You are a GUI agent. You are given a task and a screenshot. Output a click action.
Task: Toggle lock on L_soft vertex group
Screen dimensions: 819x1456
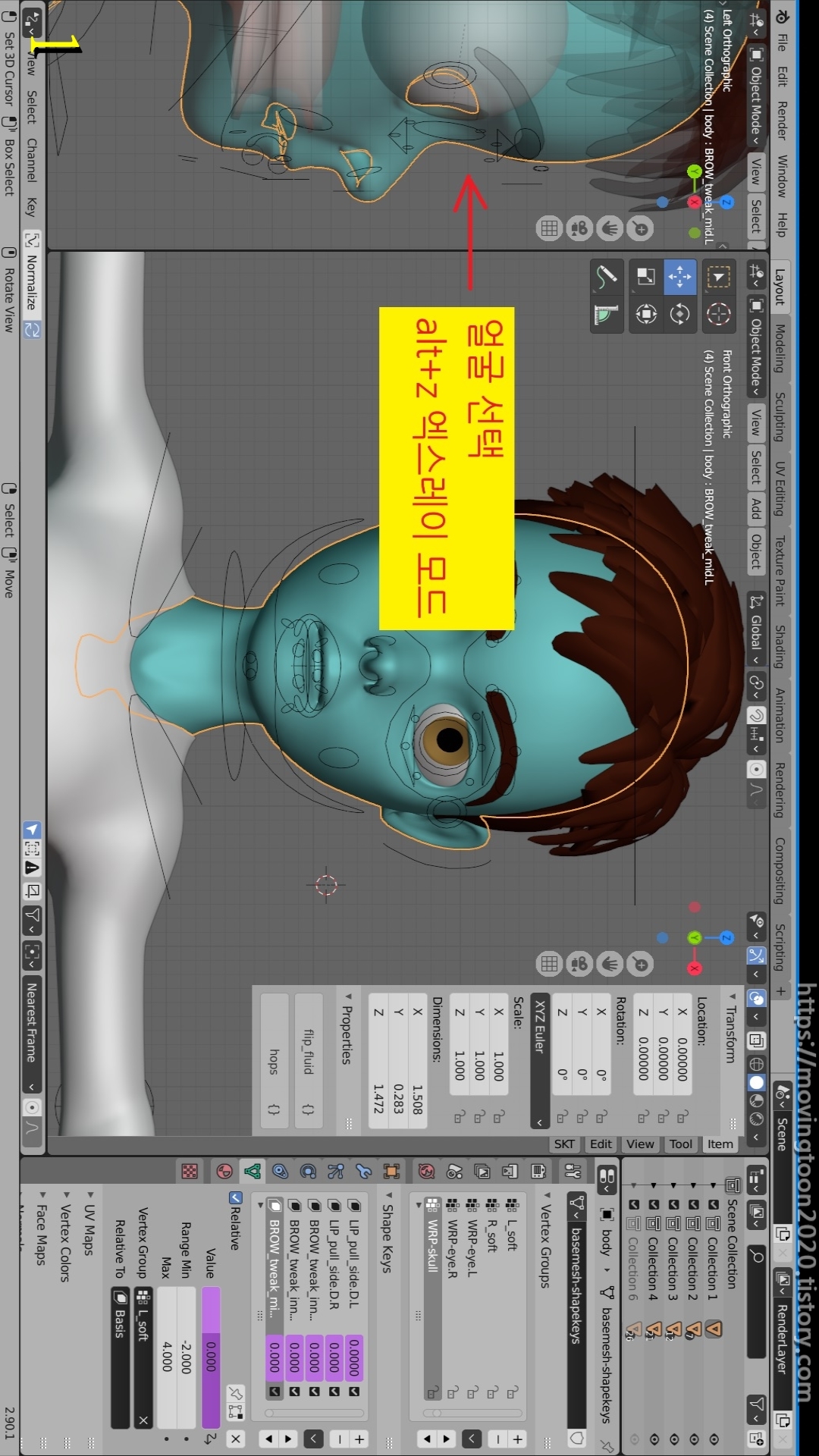tap(512, 1392)
